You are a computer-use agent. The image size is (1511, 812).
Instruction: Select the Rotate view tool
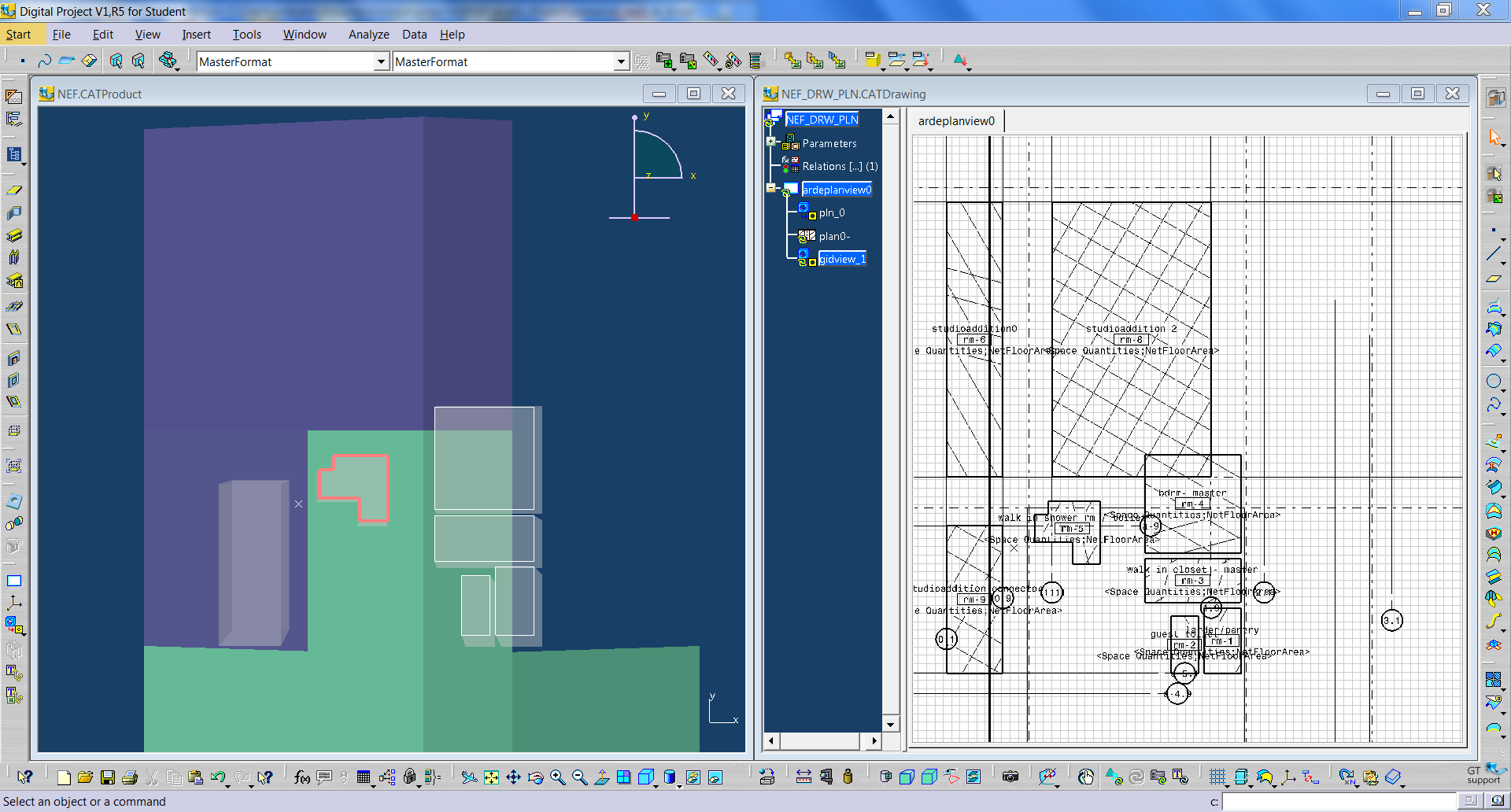coord(535,777)
